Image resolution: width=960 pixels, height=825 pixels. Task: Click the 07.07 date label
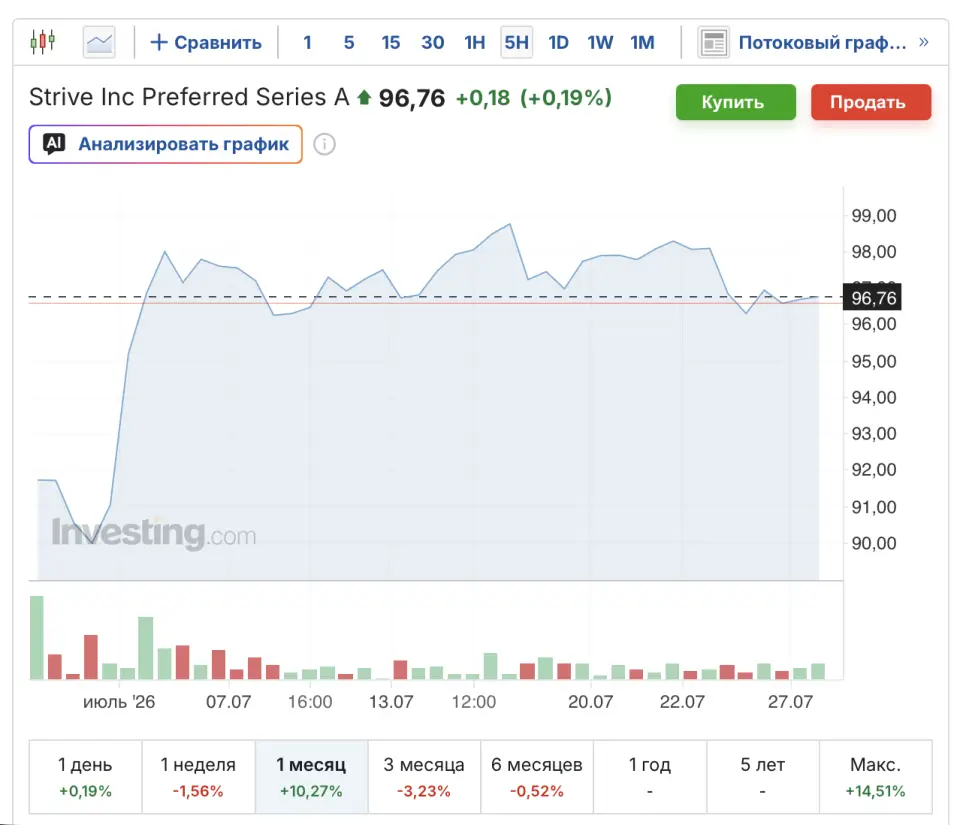point(228,701)
